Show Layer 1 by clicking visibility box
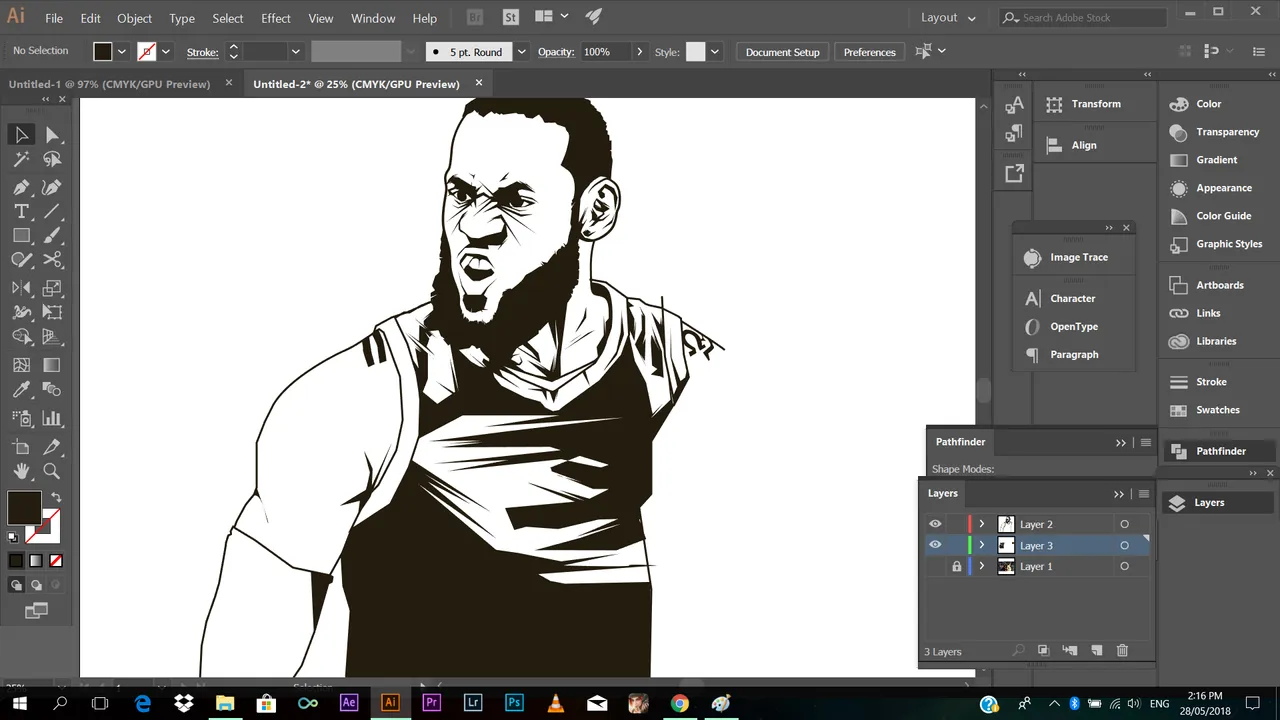 (x=935, y=566)
